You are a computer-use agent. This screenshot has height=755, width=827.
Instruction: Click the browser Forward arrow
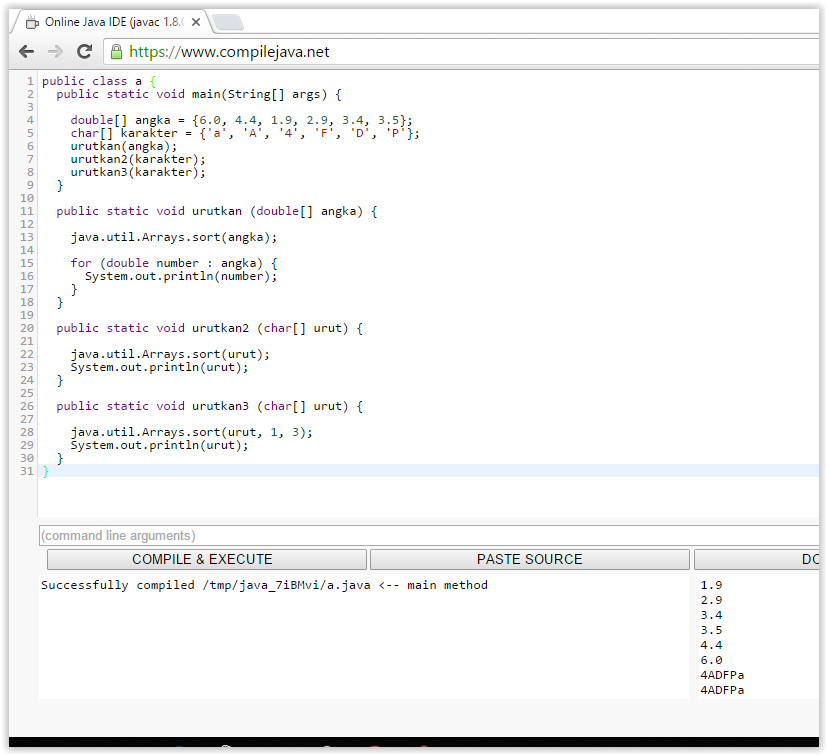tap(55, 52)
